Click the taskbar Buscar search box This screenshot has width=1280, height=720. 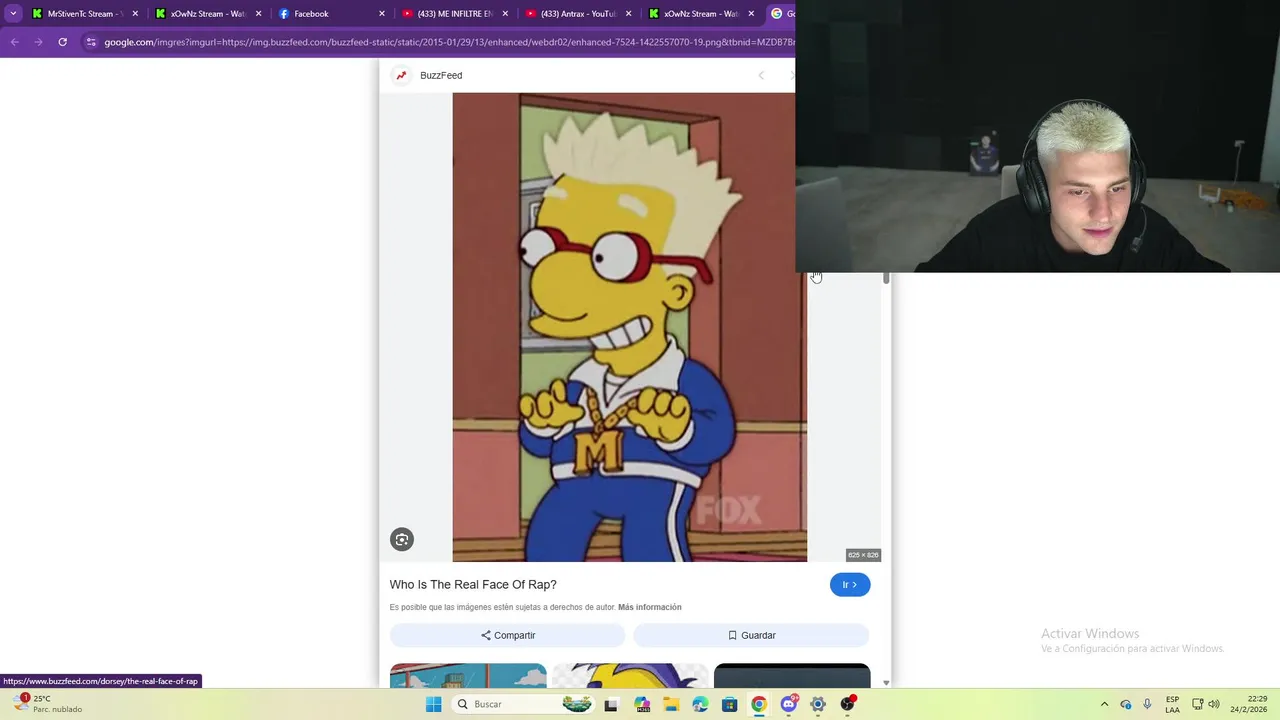(522, 704)
